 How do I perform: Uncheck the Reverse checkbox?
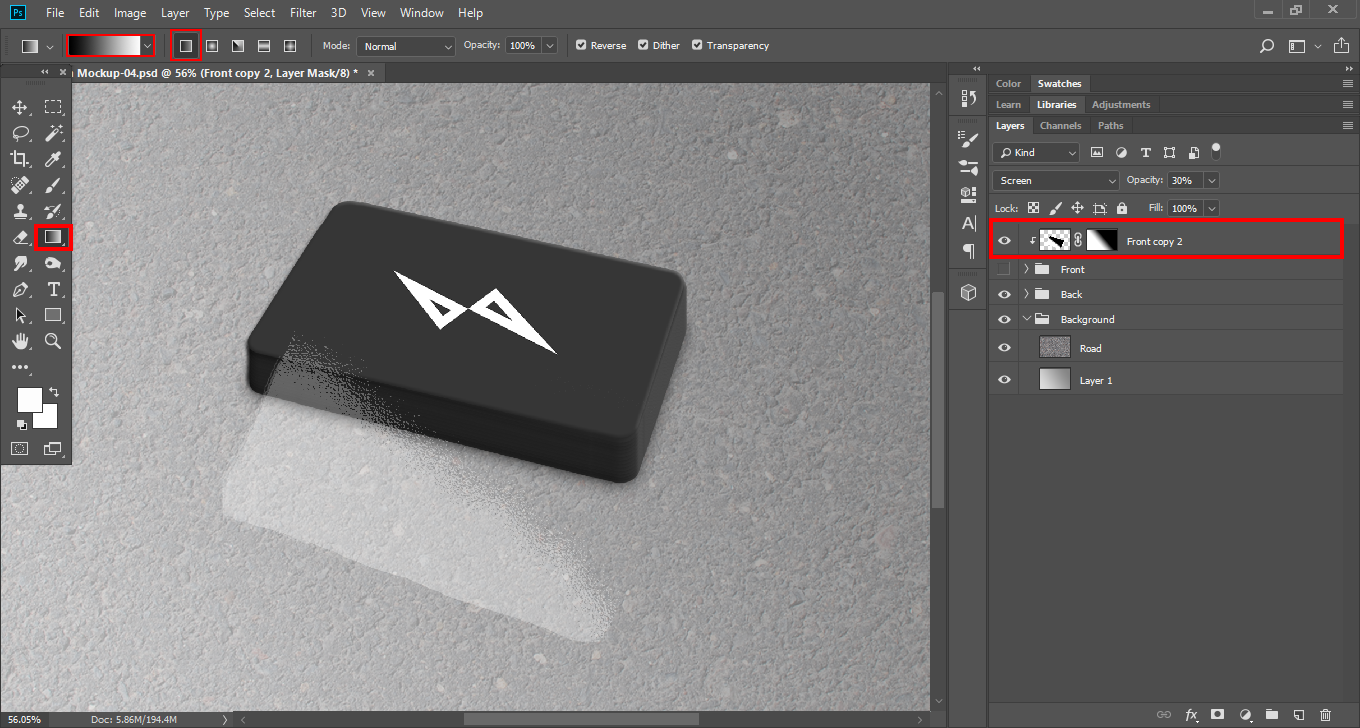(581, 46)
